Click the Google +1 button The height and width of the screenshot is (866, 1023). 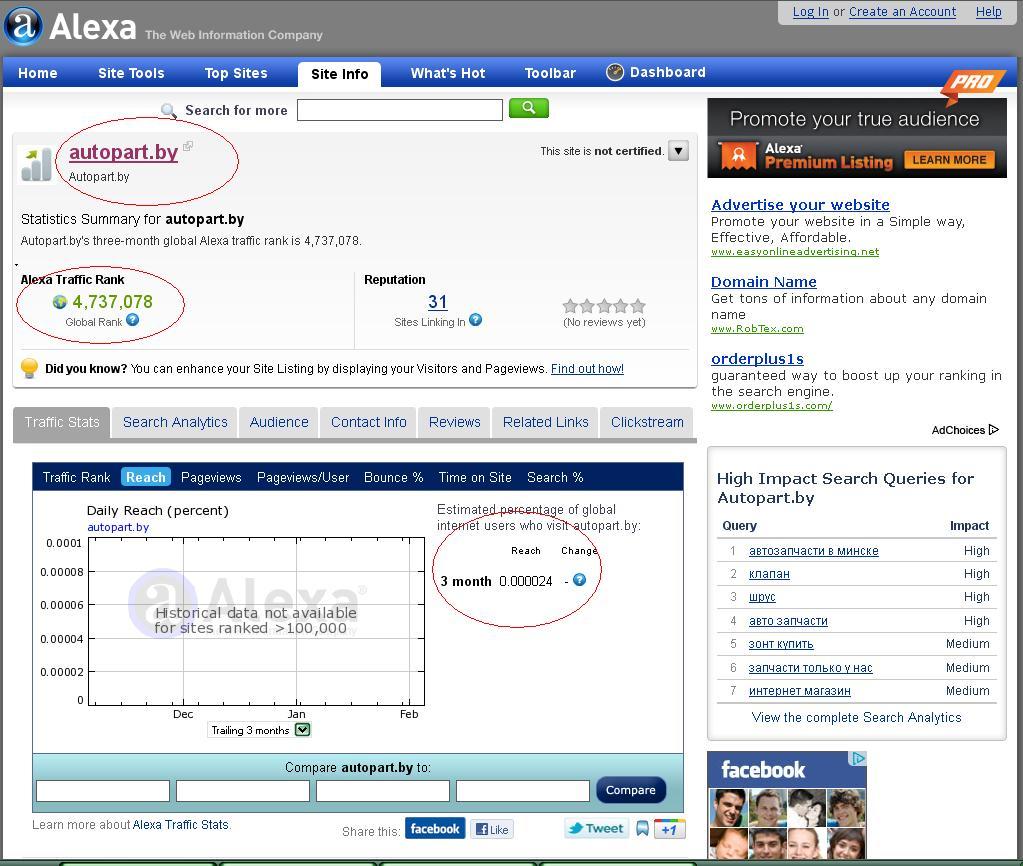[669, 829]
